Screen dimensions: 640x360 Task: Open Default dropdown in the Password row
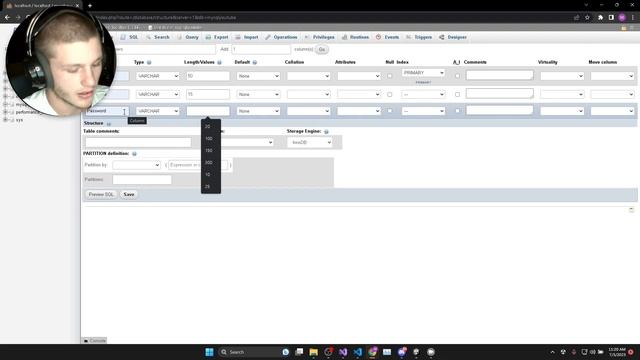tap(258, 111)
